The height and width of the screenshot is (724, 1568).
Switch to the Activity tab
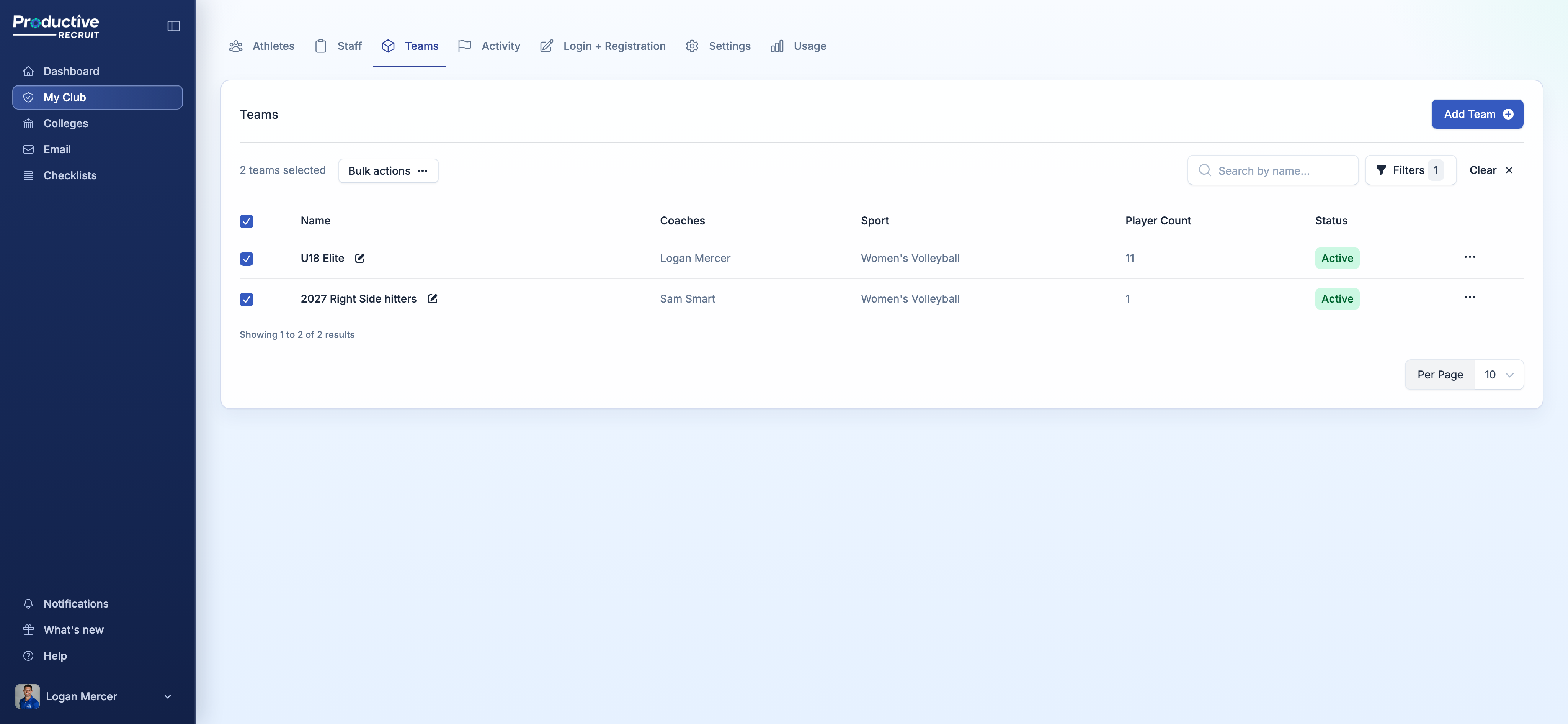click(489, 46)
